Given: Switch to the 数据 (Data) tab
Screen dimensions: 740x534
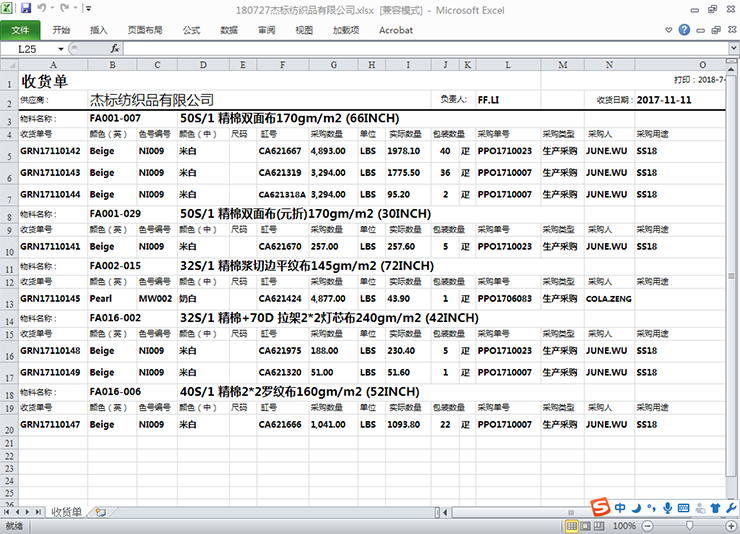Looking at the screenshot, I should [229, 30].
